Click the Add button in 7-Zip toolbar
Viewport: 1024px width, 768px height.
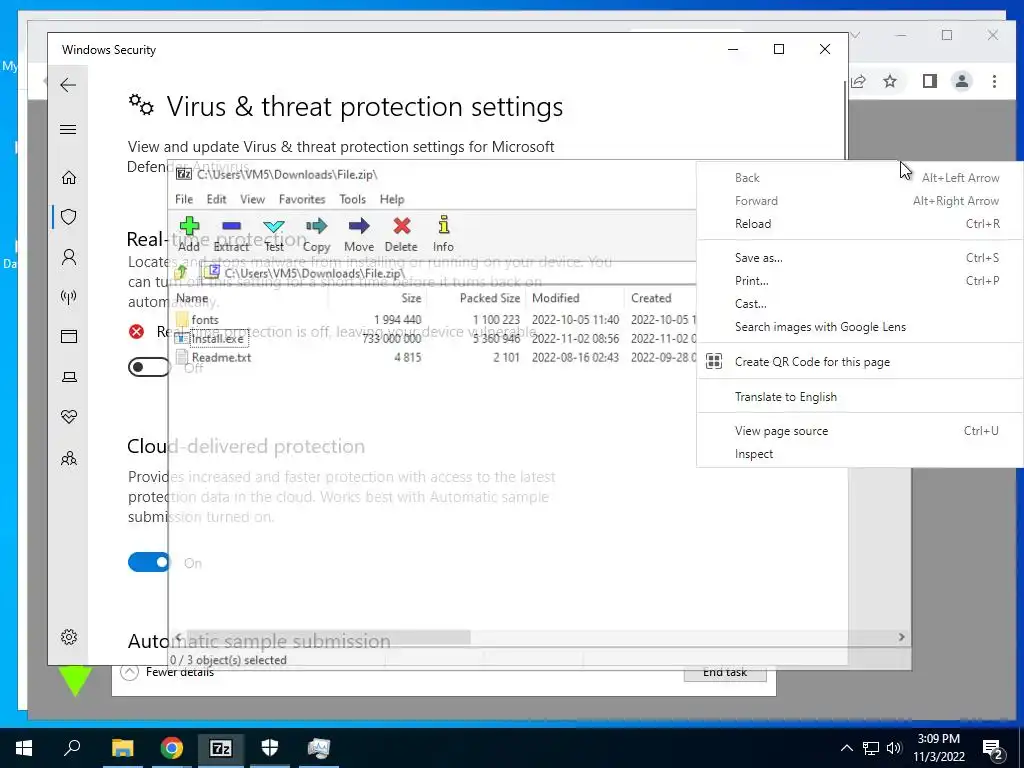[x=189, y=234]
